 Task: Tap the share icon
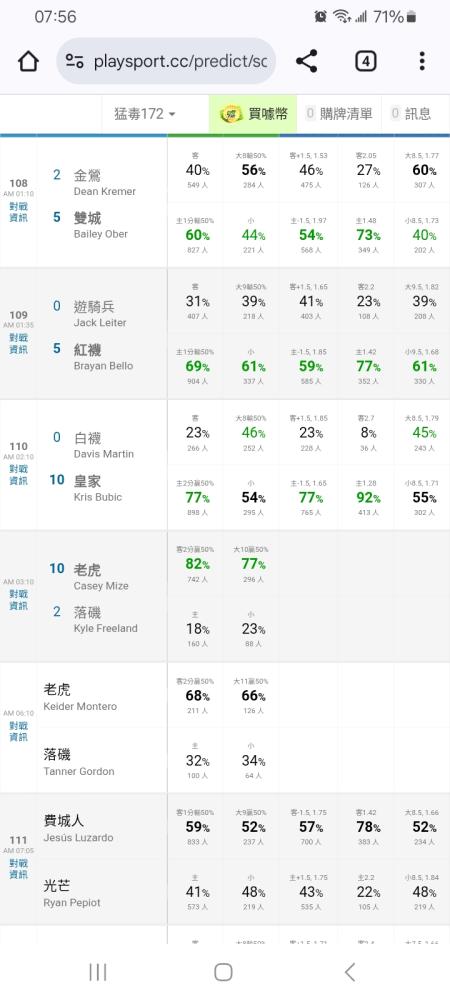coord(307,61)
